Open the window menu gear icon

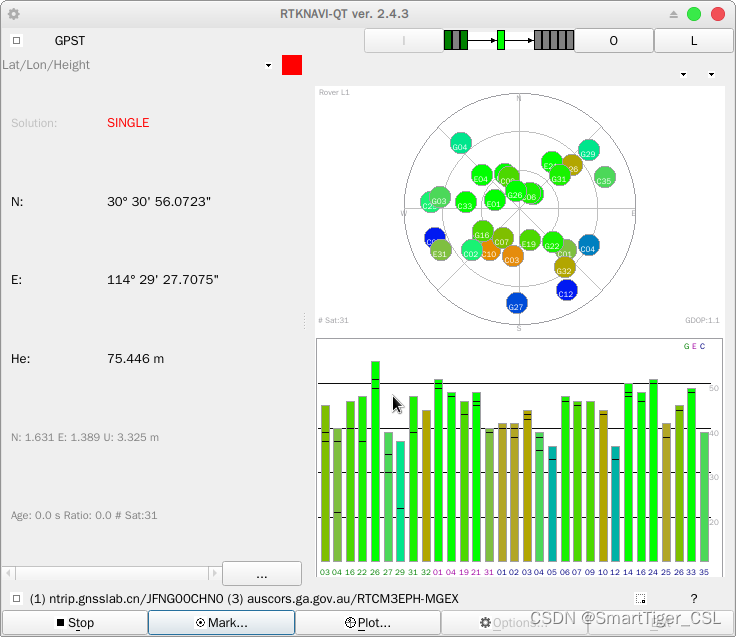[x=14, y=14]
